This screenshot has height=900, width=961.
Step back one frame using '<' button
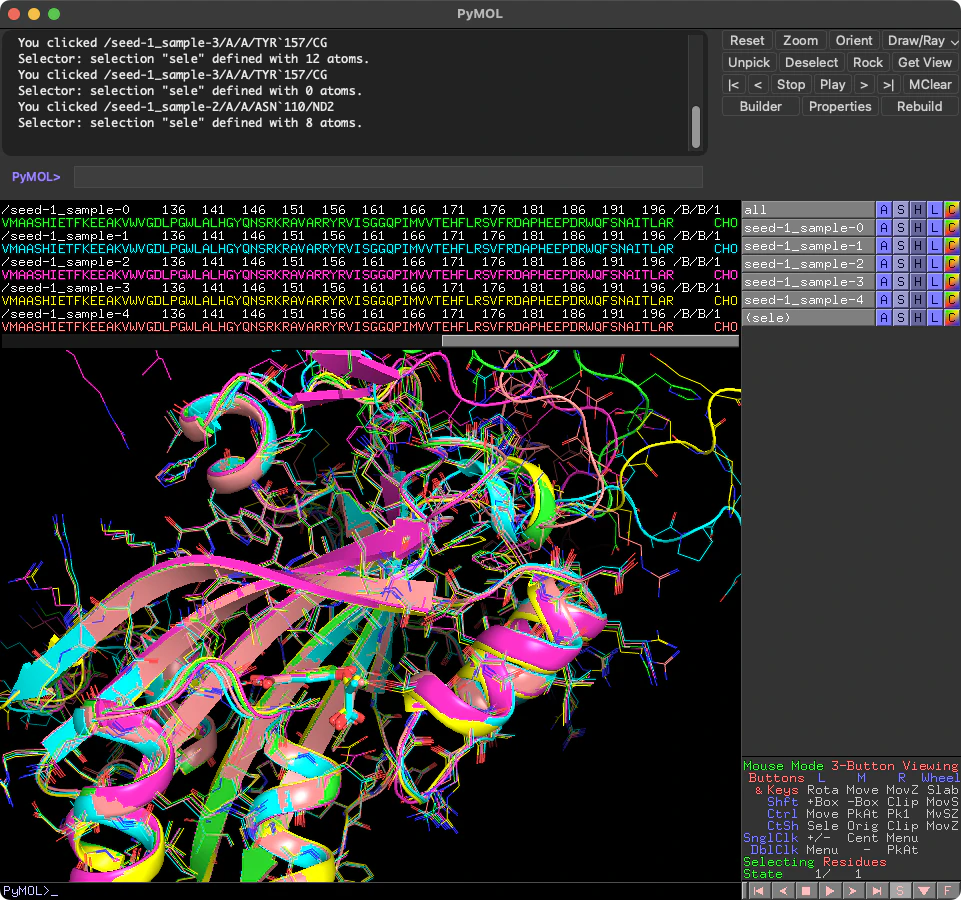(758, 85)
